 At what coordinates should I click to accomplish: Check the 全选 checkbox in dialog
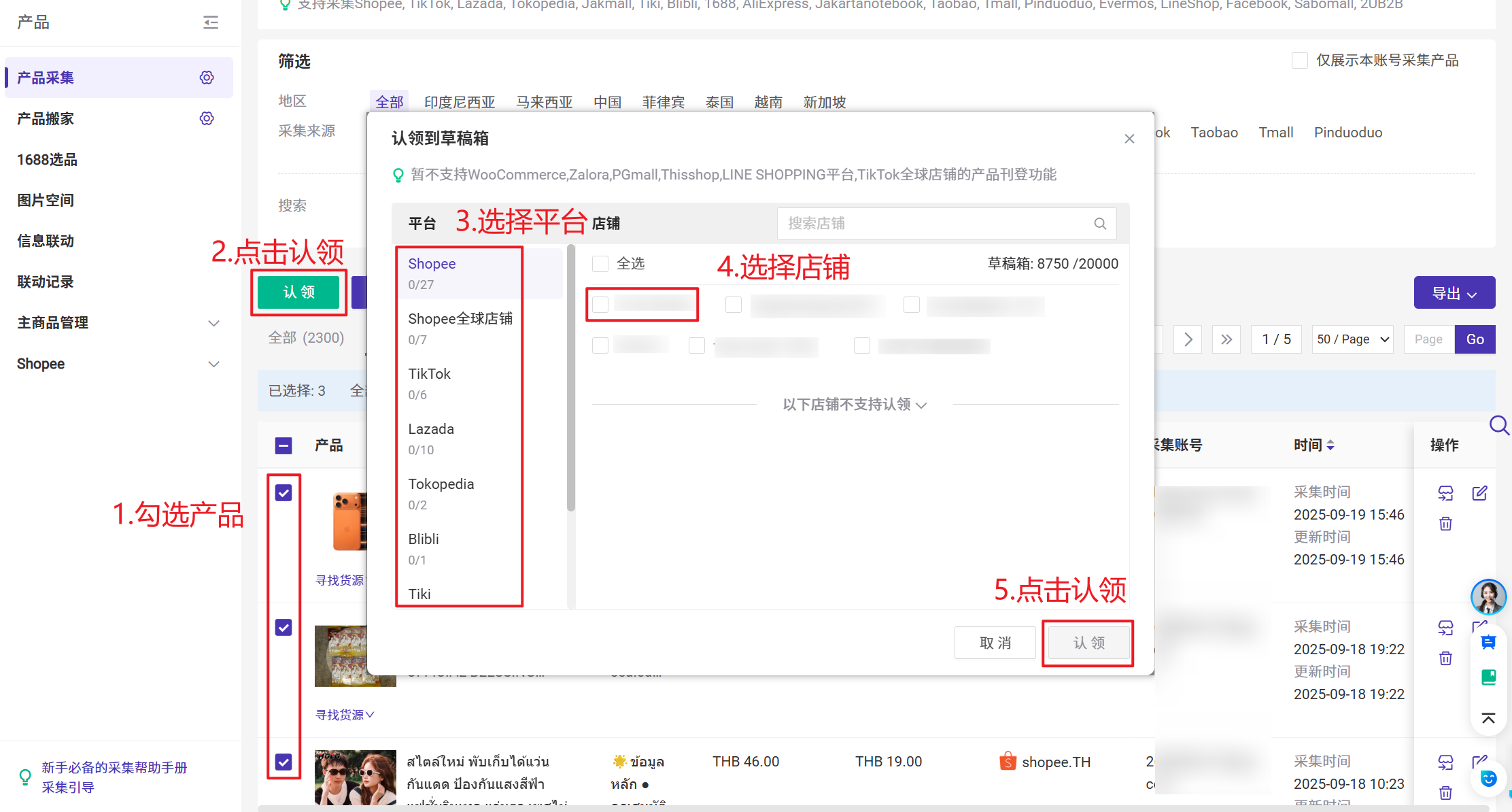pyautogui.click(x=600, y=264)
